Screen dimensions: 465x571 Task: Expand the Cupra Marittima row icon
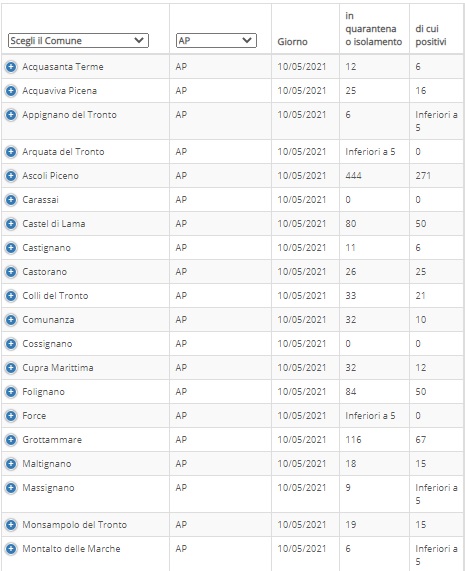tap(11, 367)
